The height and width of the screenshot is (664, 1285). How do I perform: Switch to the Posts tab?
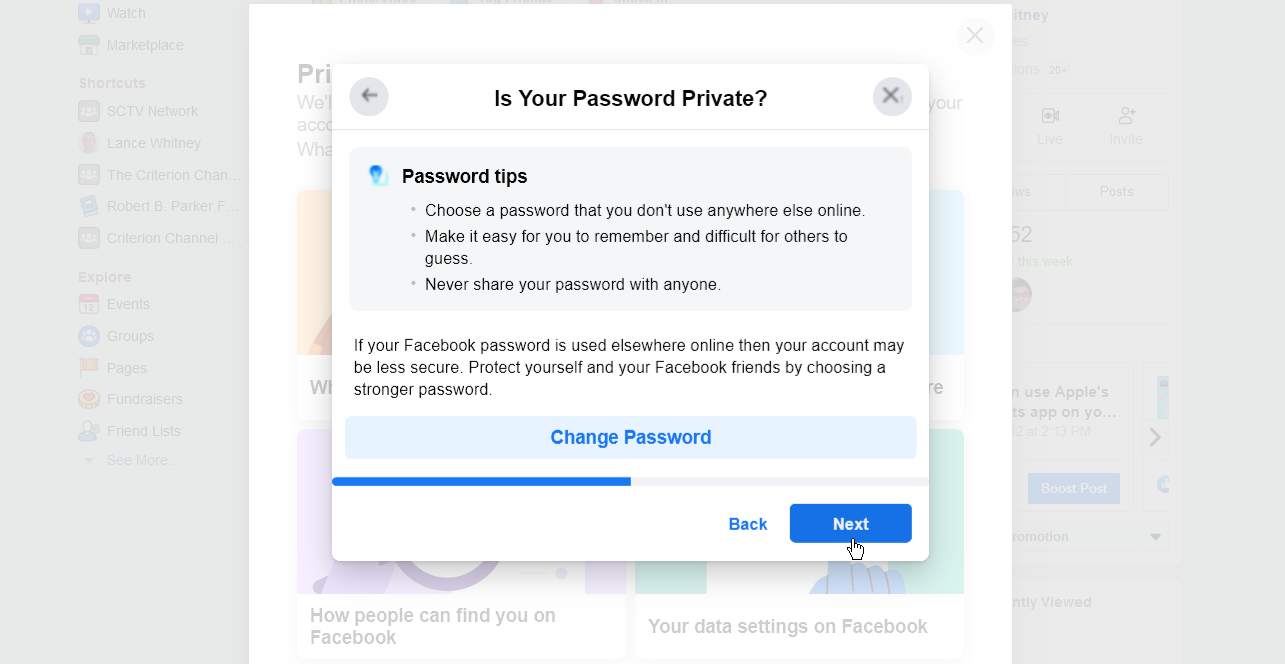1116,191
